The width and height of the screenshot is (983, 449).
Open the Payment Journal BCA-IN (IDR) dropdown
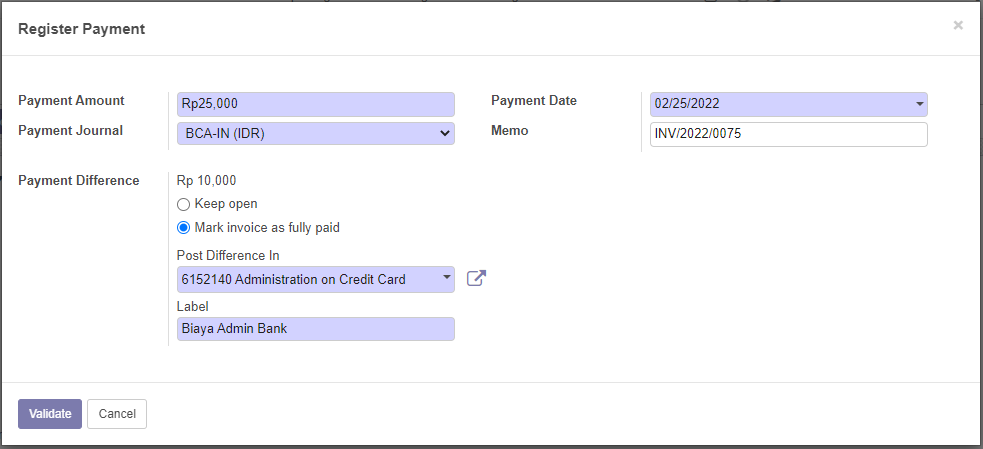tap(315, 134)
